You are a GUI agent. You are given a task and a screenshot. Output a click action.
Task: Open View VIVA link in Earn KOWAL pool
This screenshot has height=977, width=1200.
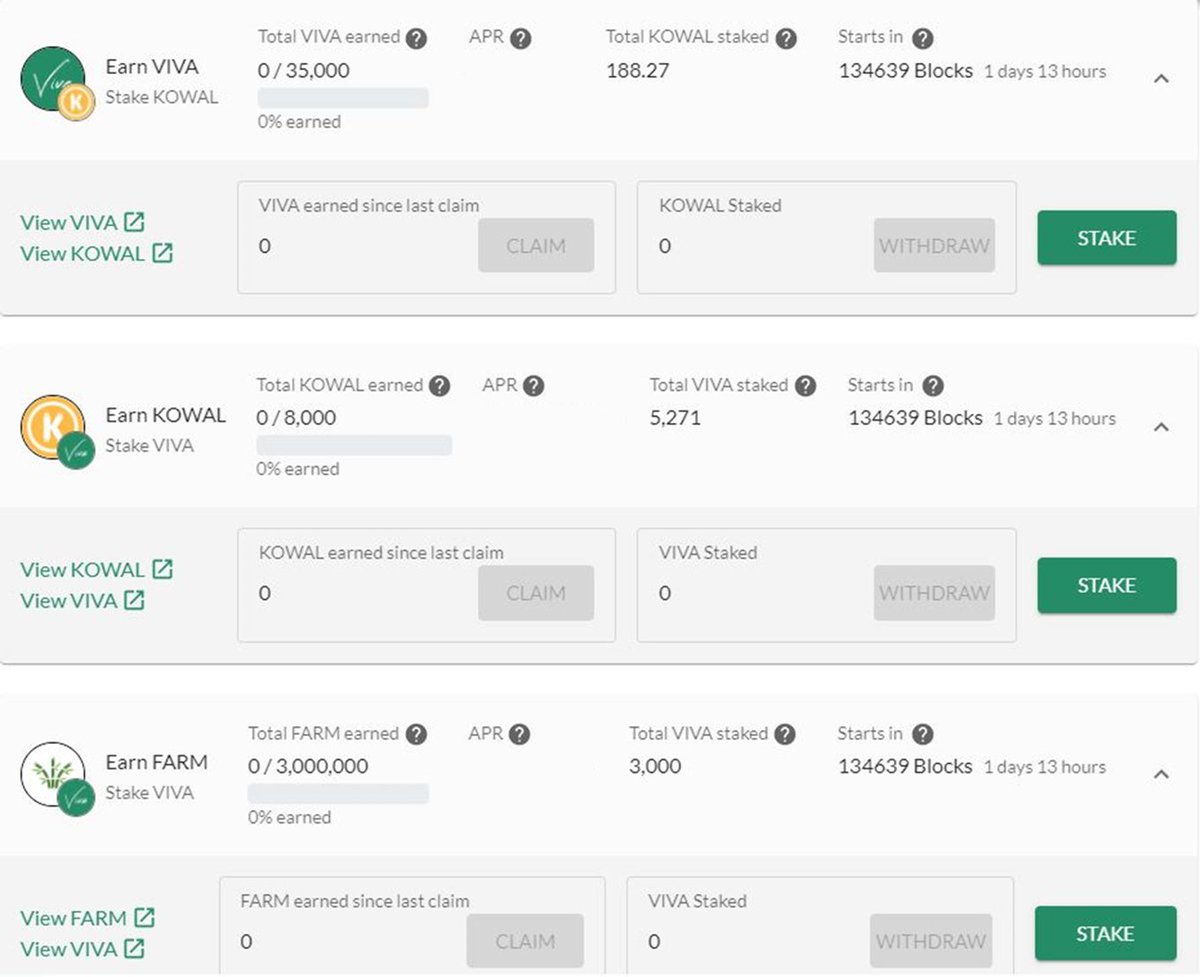tap(82, 600)
